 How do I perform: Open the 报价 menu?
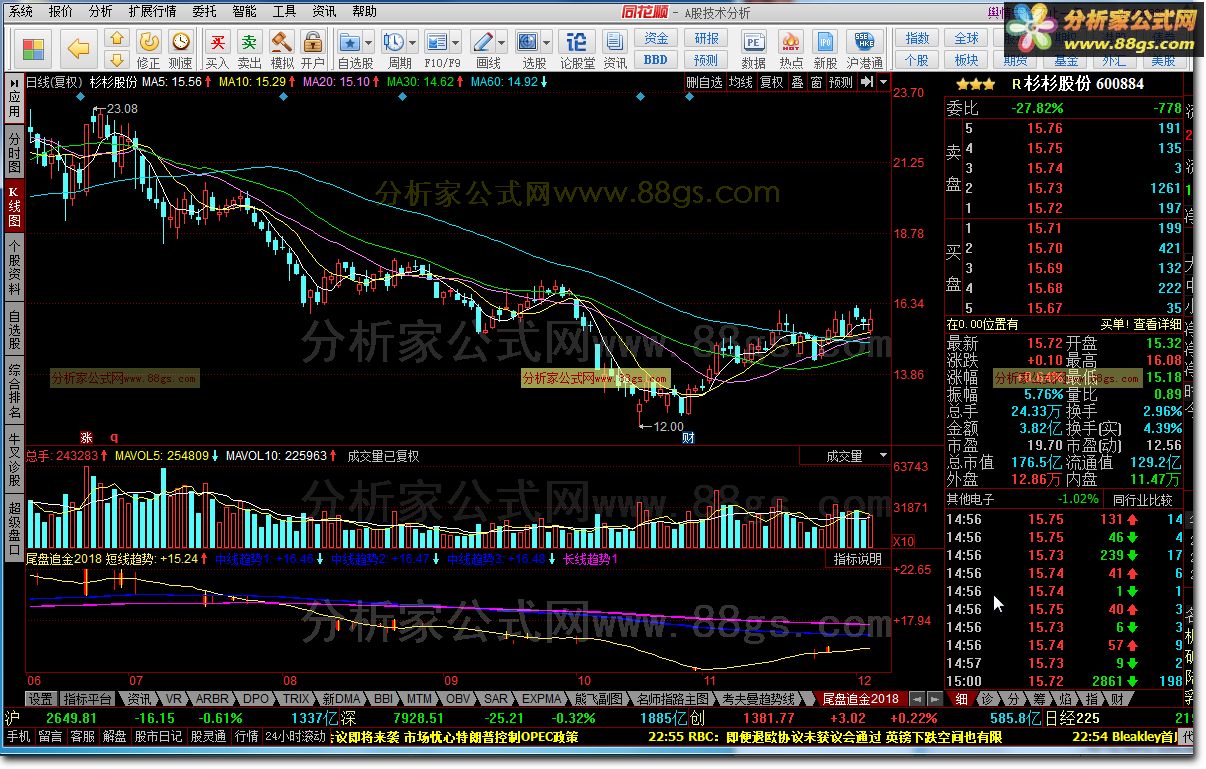click(x=60, y=12)
